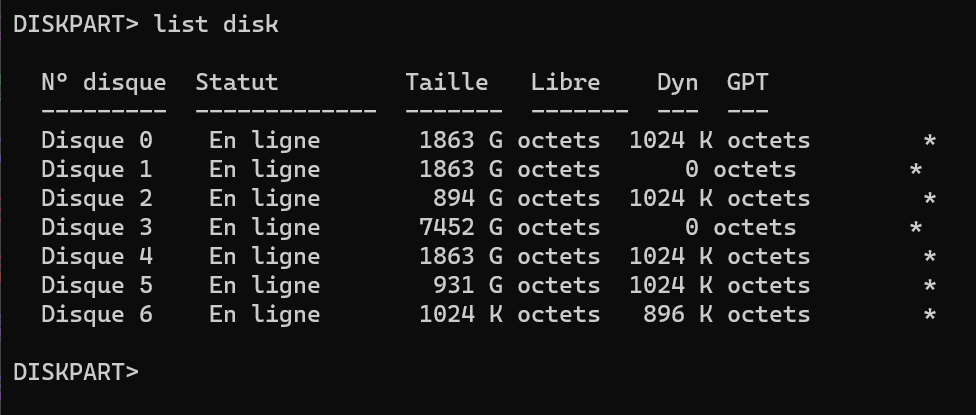Click the 'Disque 6' row label
This screenshot has height=415, width=976.
(97, 314)
